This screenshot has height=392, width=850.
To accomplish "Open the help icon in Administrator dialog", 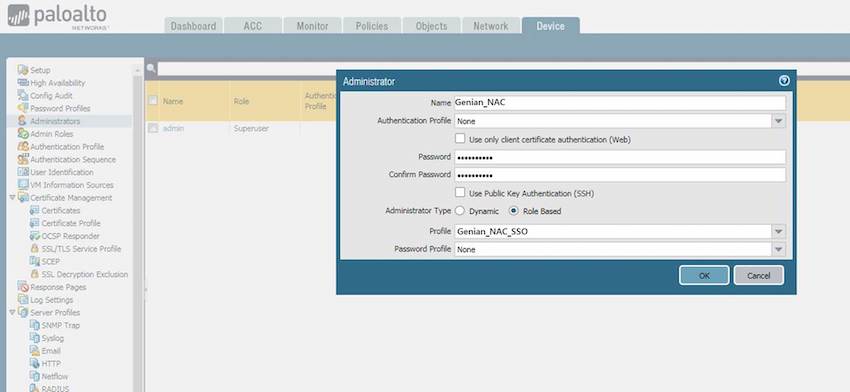I will (x=784, y=81).
